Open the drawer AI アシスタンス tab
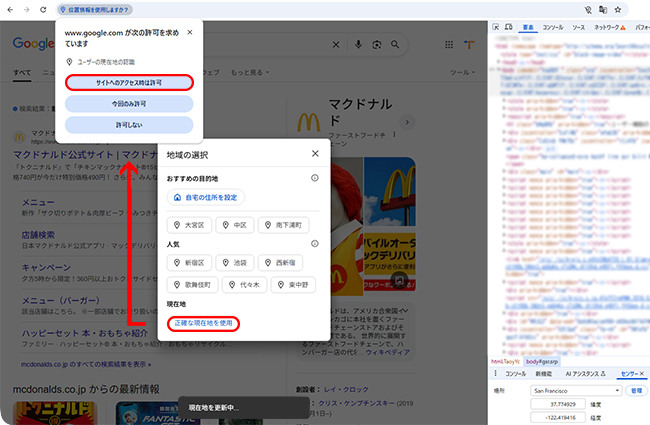Image resolution: width=650 pixels, height=425 pixels. tap(585, 374)
